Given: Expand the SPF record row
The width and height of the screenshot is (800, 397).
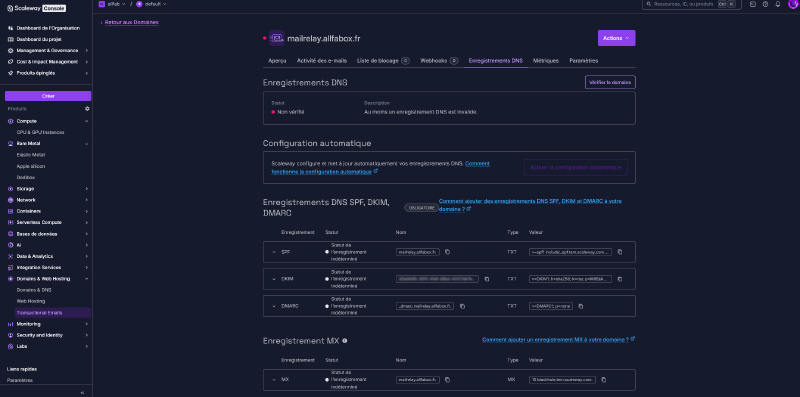Looking at the screenshot, I should (x=274, y=252).
